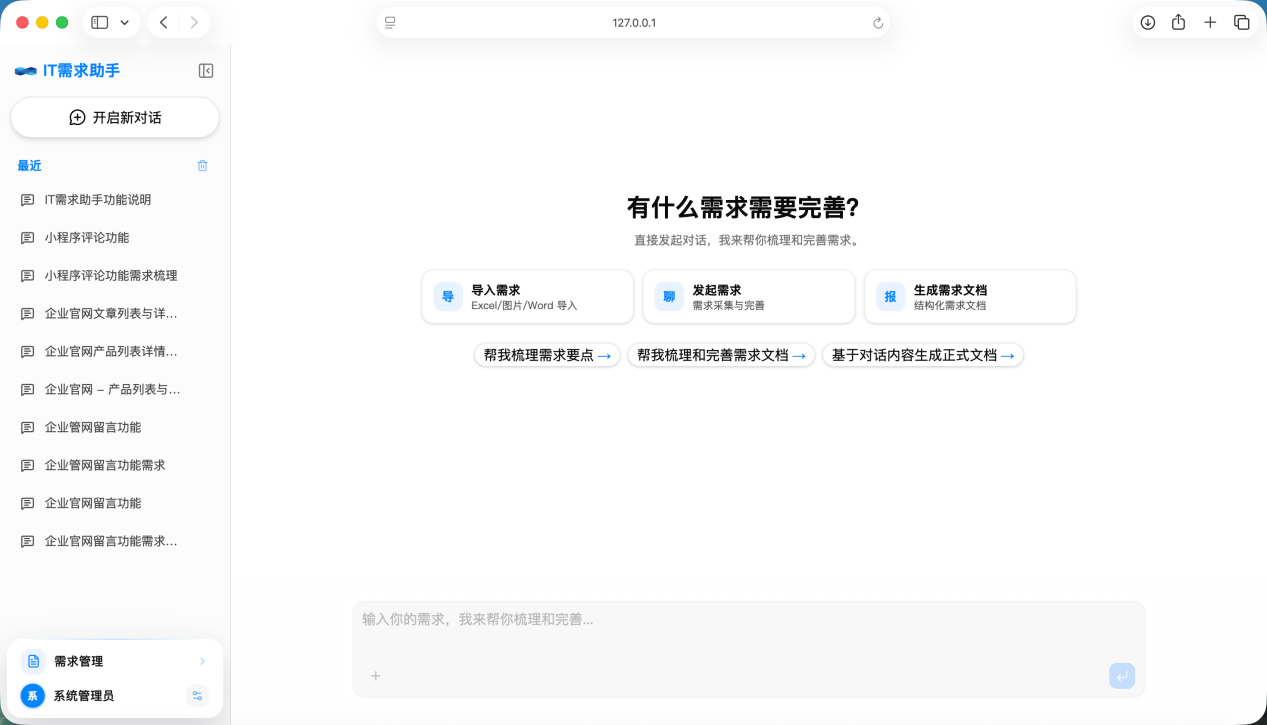Click Safari page reader icon in address bar
The image size is (1267, 725).
[391, 23]
